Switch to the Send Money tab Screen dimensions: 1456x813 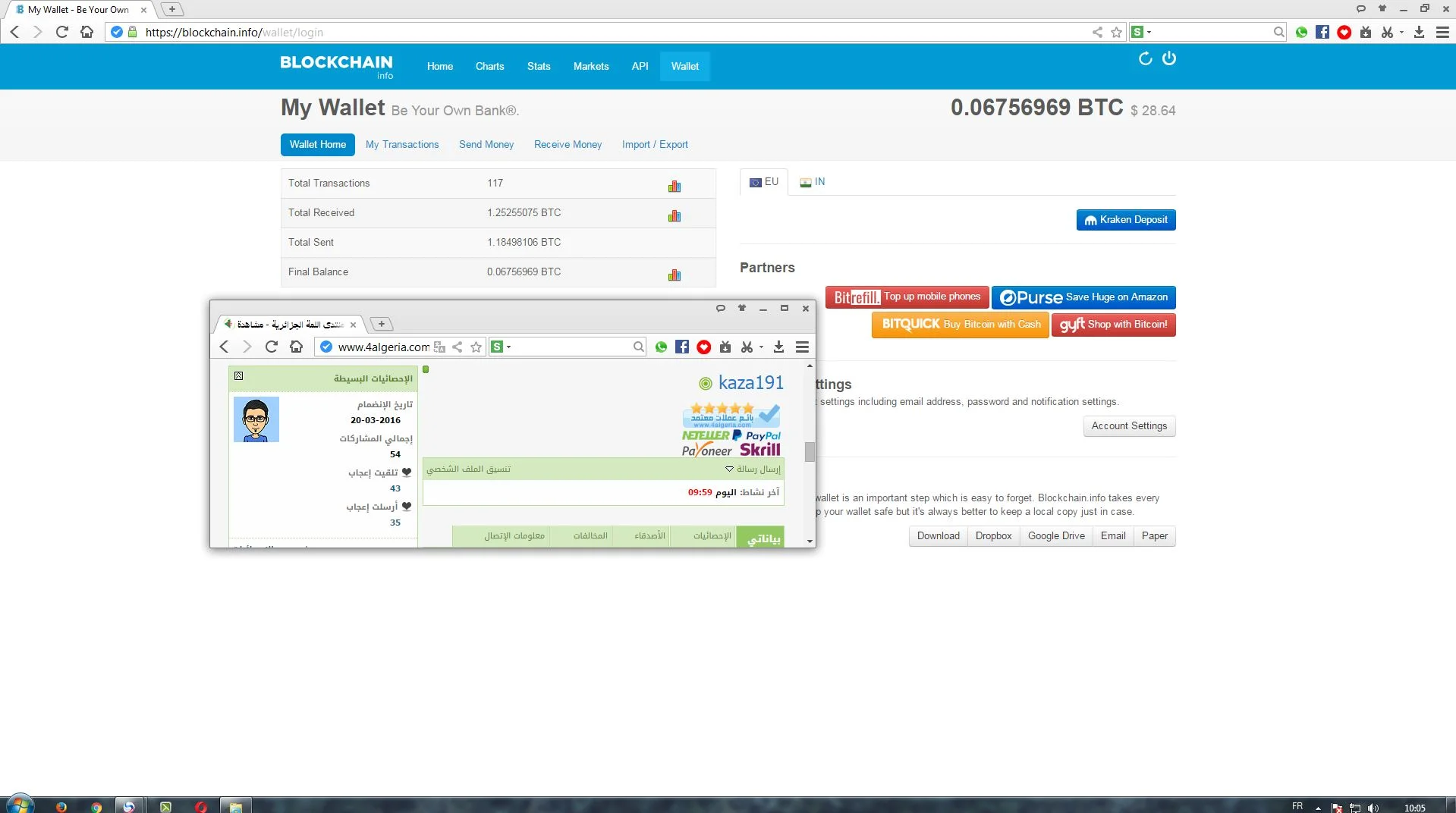pyautogui.click(x=486, y=144)
